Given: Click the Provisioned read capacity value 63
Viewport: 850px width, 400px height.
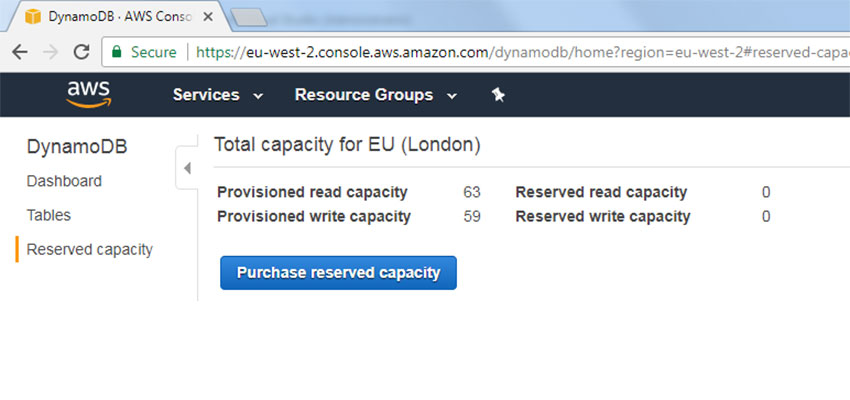Looking at the screenshot, I should pyautogui.click(x=472, y=192).
